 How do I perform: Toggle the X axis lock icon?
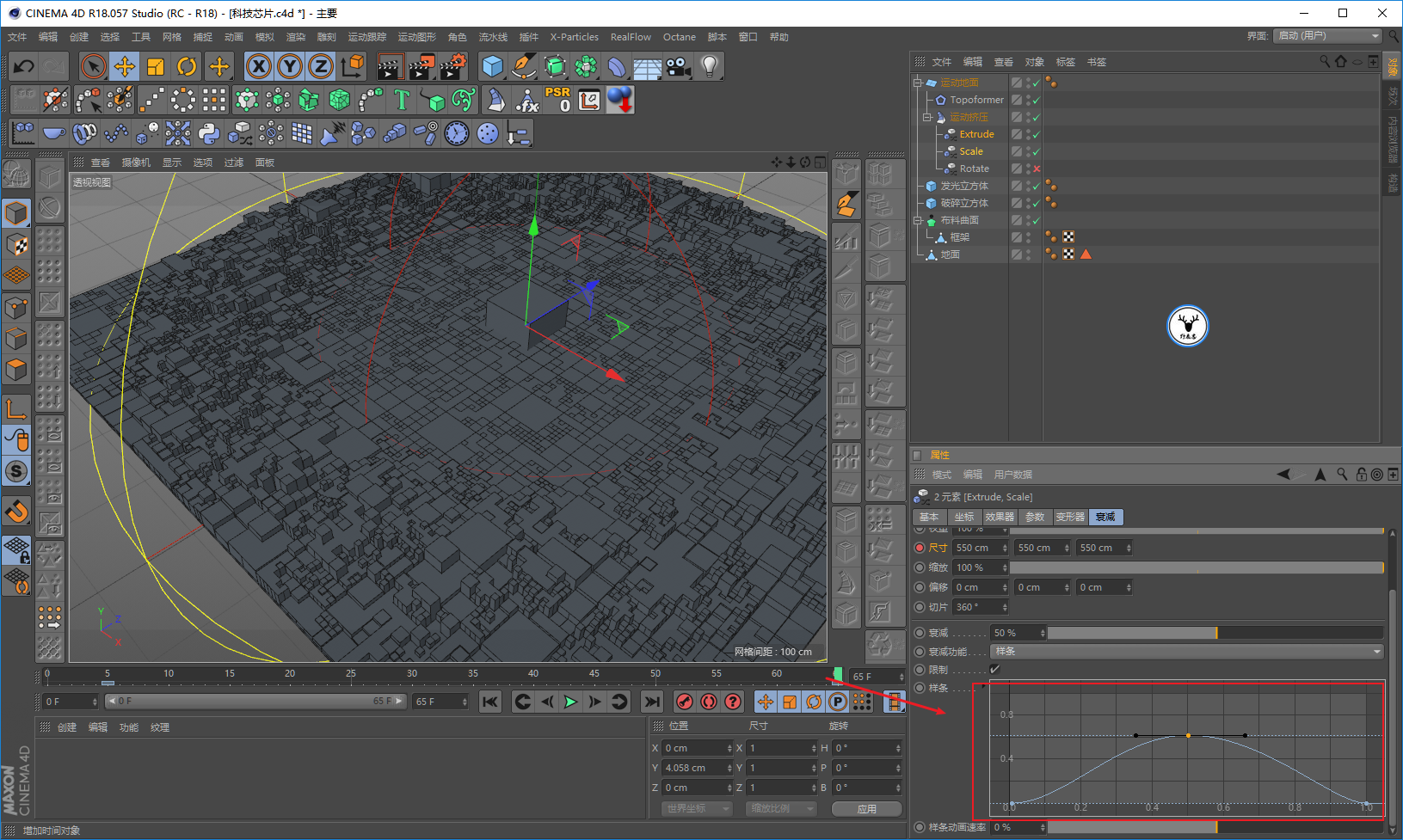tap(259, 66)
